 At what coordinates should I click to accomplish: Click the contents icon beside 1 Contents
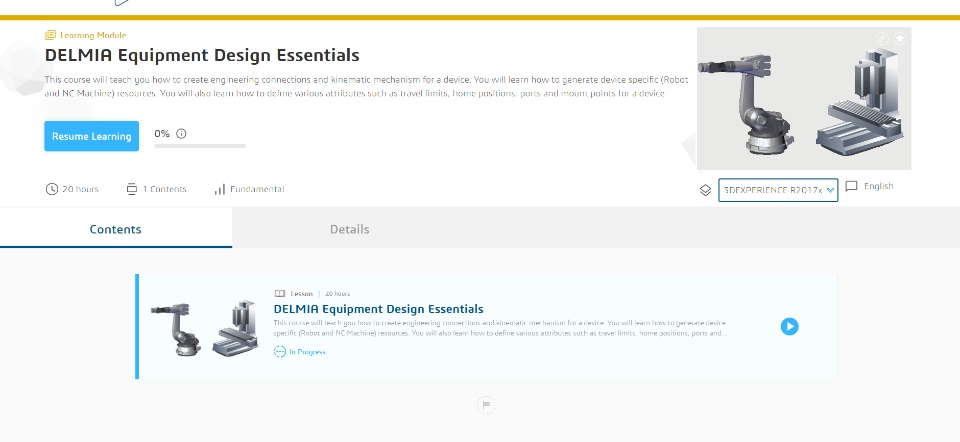tap(132, 189)
